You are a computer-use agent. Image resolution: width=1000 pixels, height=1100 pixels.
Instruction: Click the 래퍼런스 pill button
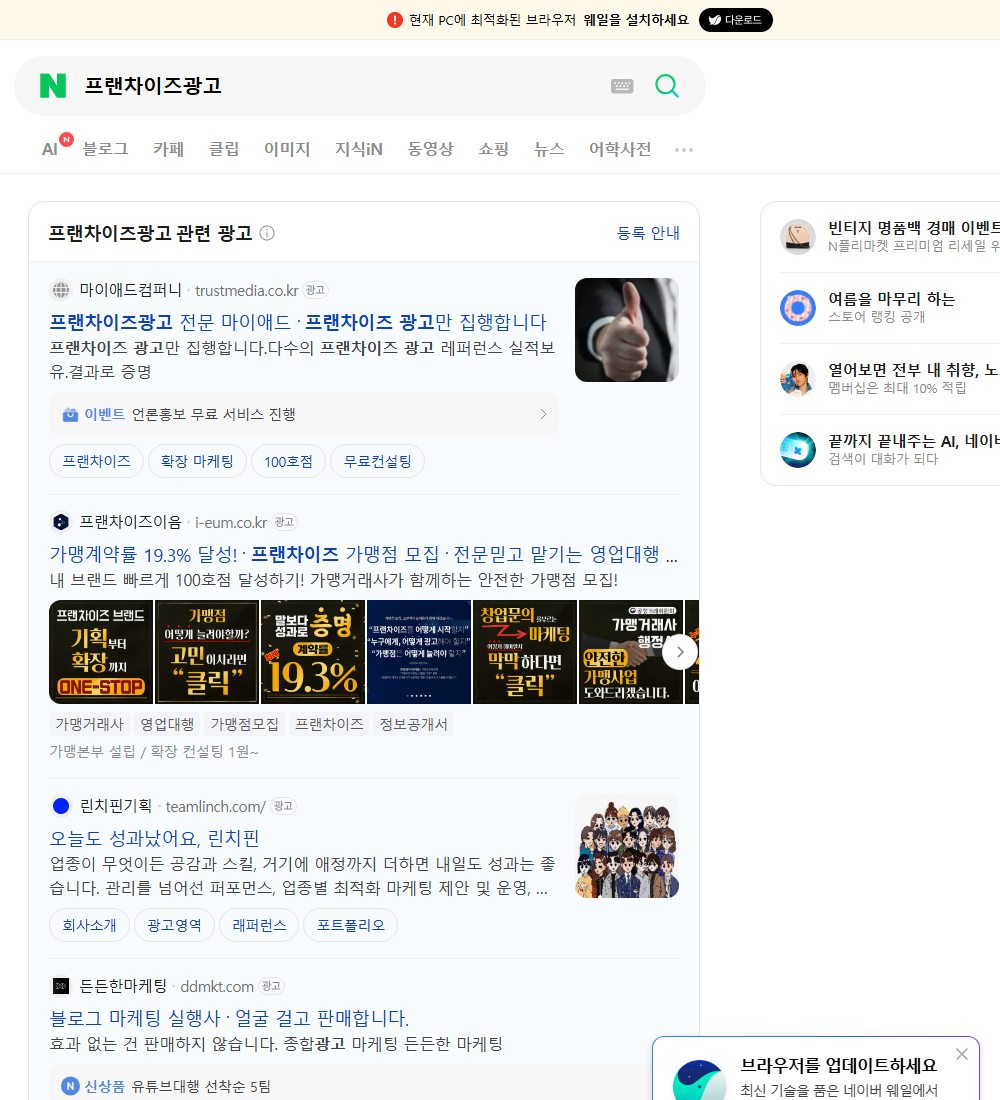(259, 925)
